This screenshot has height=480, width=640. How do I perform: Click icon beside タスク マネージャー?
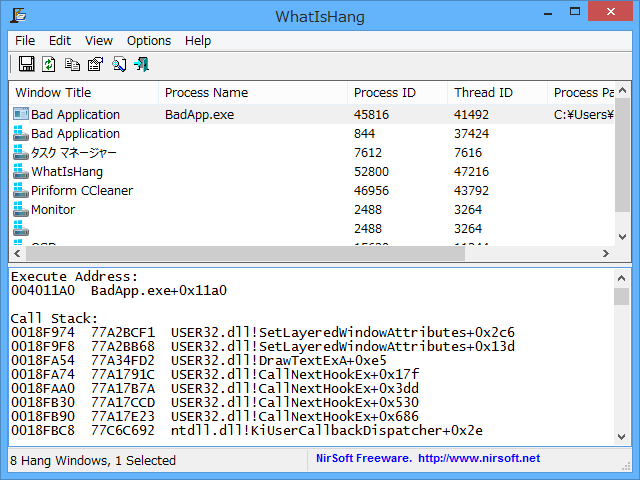21,152
